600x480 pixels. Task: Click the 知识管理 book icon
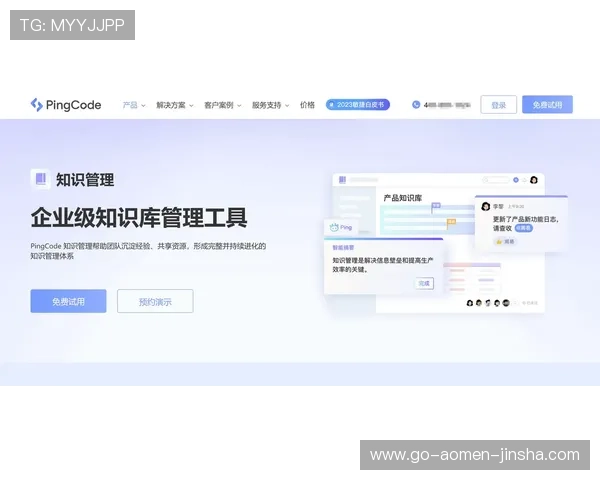tap(41, 179)
